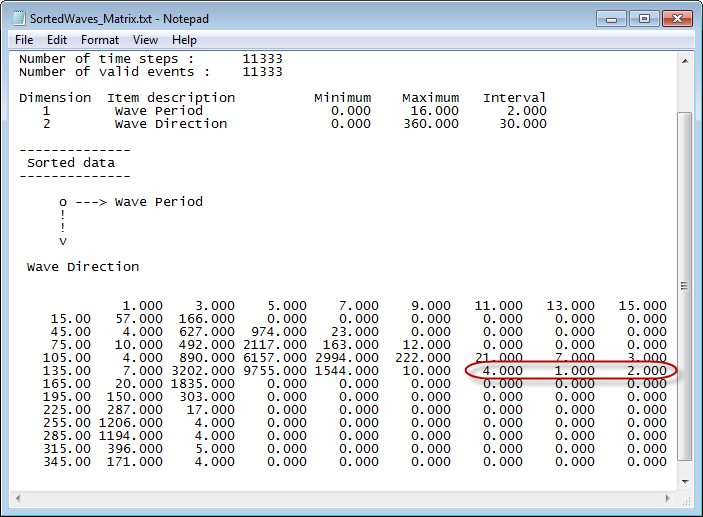Click the value 1544.000 in matrix
Screen dimensions: 703x517
pyautogui.click(x=347, y=371)
